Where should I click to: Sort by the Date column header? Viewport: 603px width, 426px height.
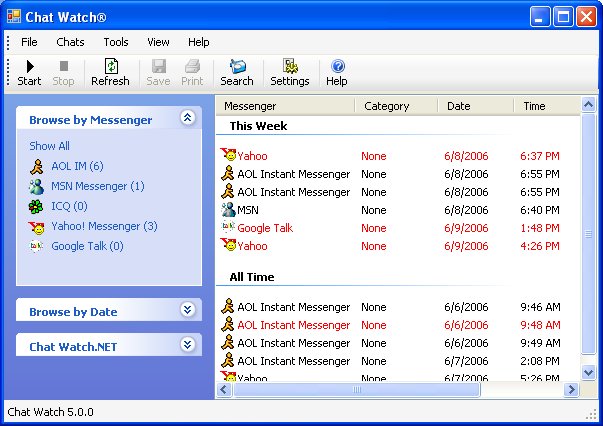(476, 106)
